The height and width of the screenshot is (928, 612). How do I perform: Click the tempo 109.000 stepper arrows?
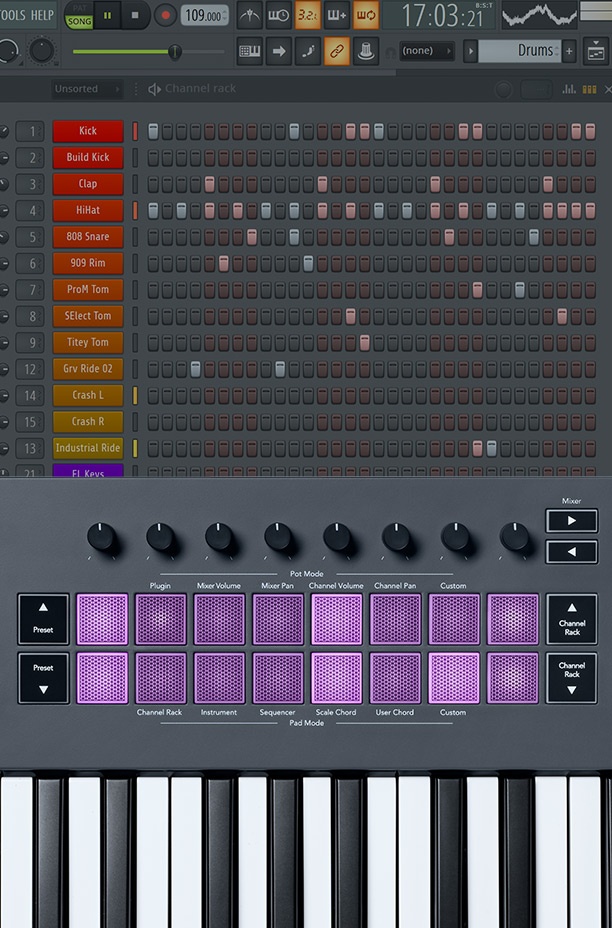pyautogui.click(x=224, y=15)
